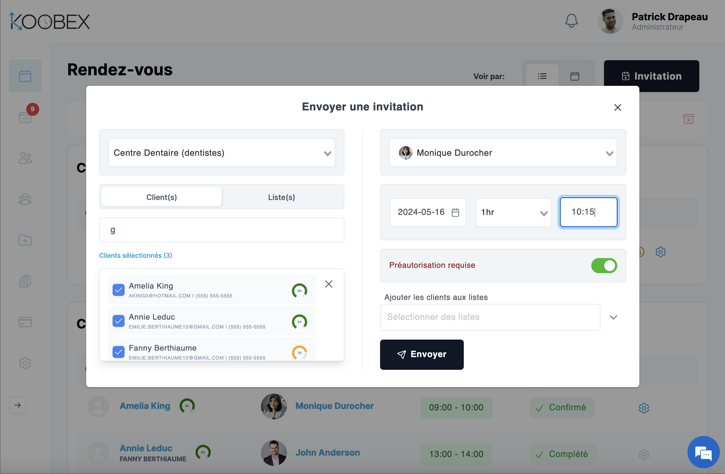Switch to calendar view icon
The image size is (725, 474).
pyautogui.click(x=575, y=76)
